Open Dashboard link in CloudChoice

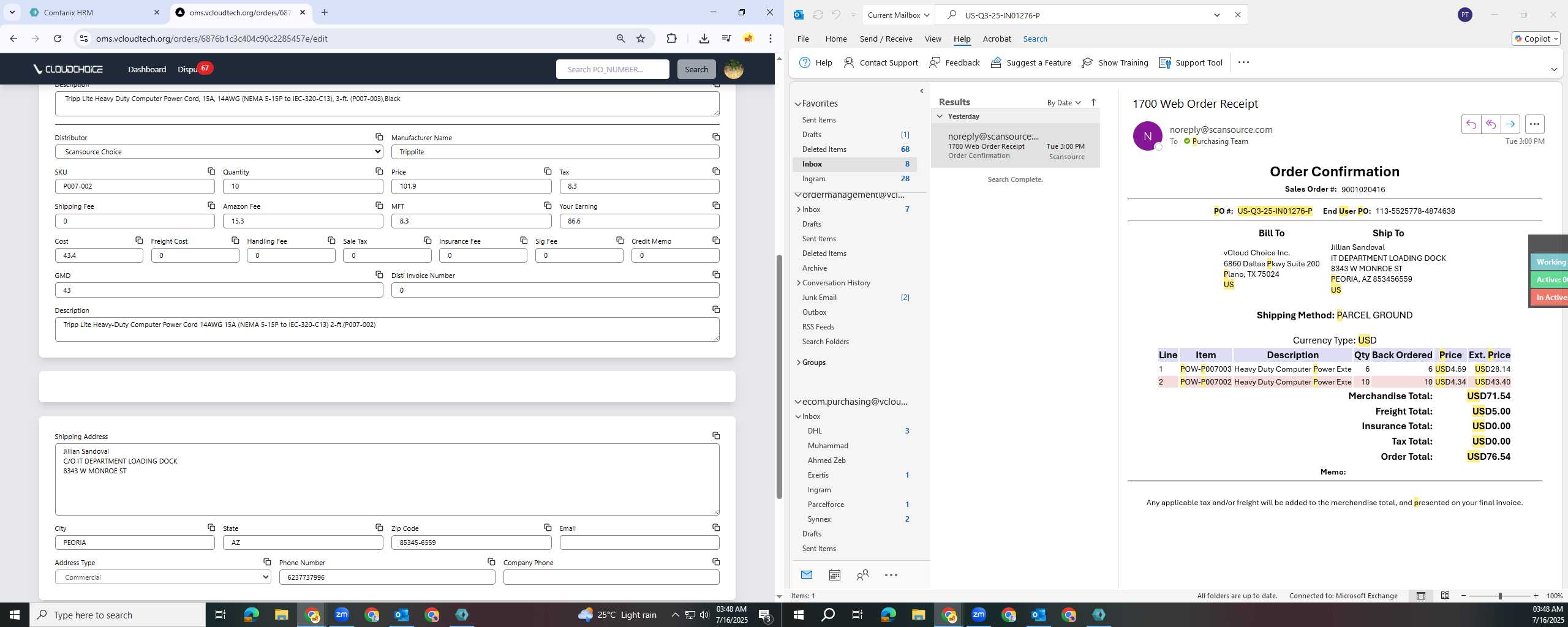(147, 69)
